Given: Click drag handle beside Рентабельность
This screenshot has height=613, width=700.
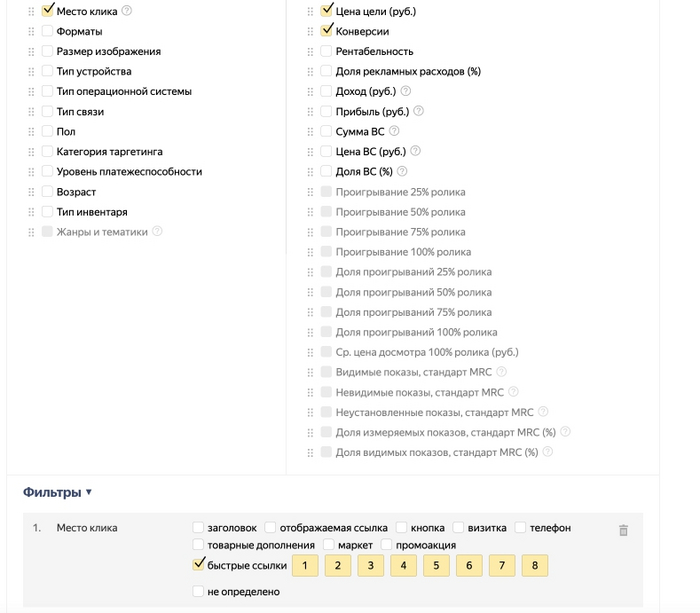Looking at the screenshot, I should point(310,52).
